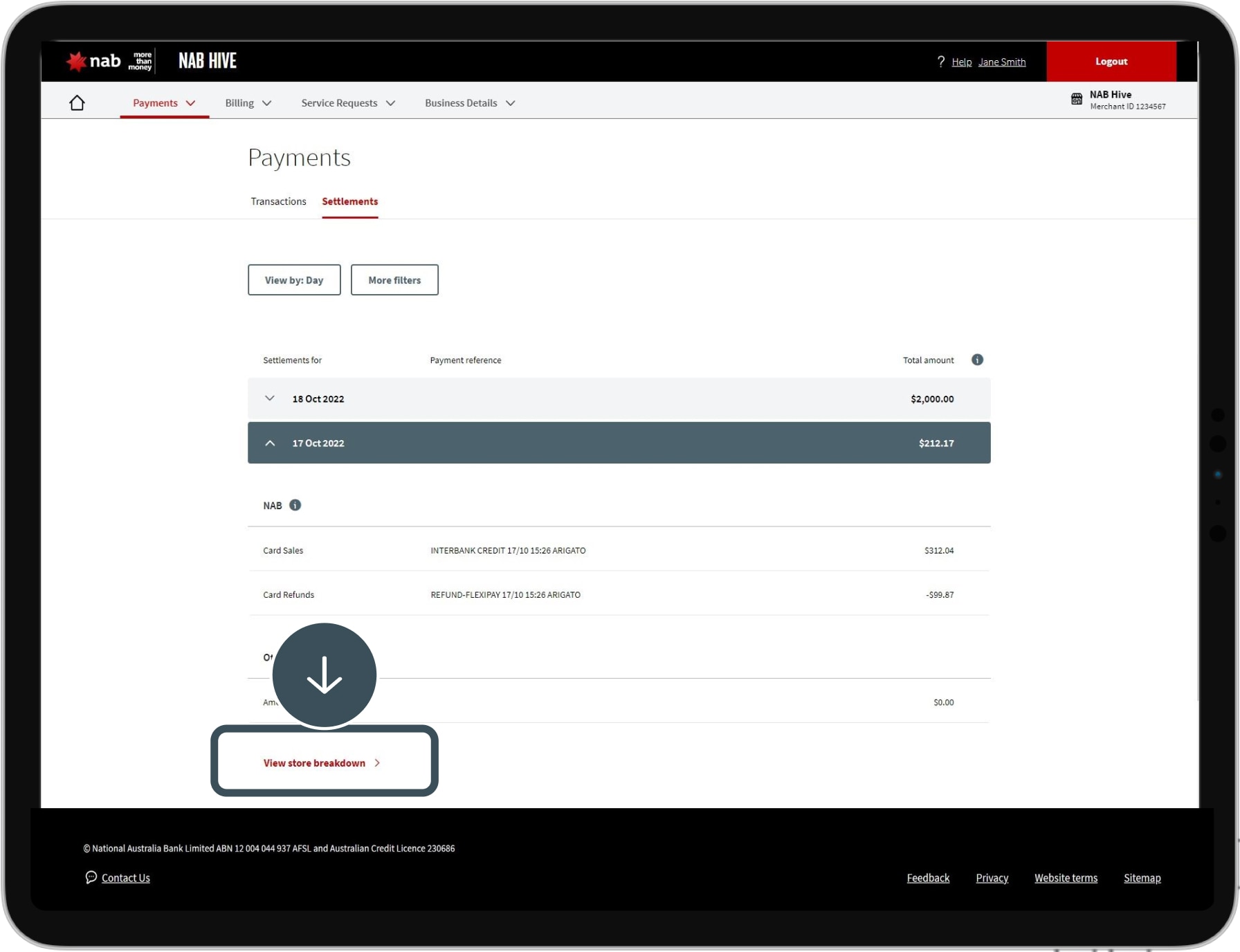Click the Contact Us chat bubble icon
This screenshot has height=952, width=1240.
(x=91, y=877)
